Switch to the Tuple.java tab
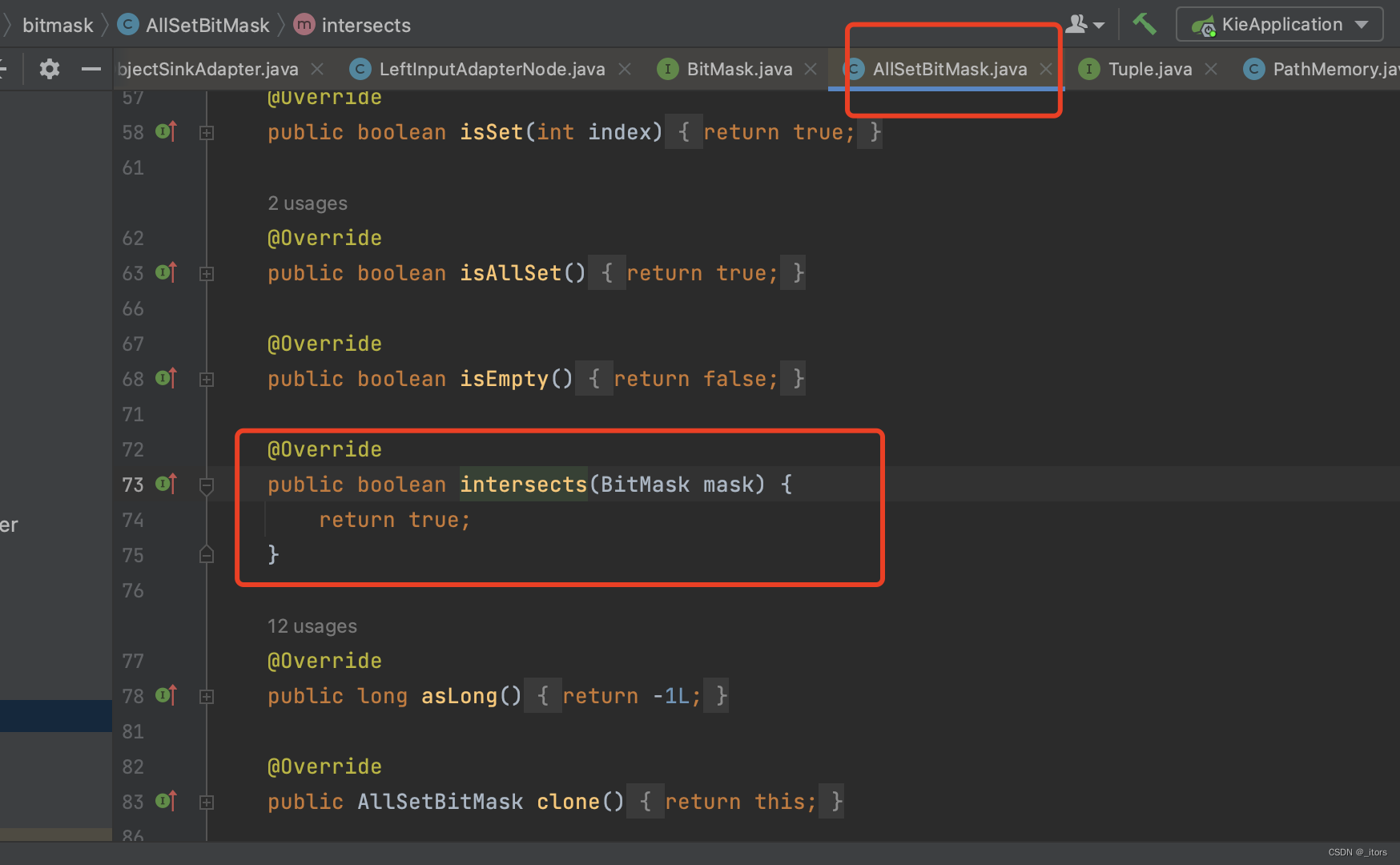 tap(1149, 69)
